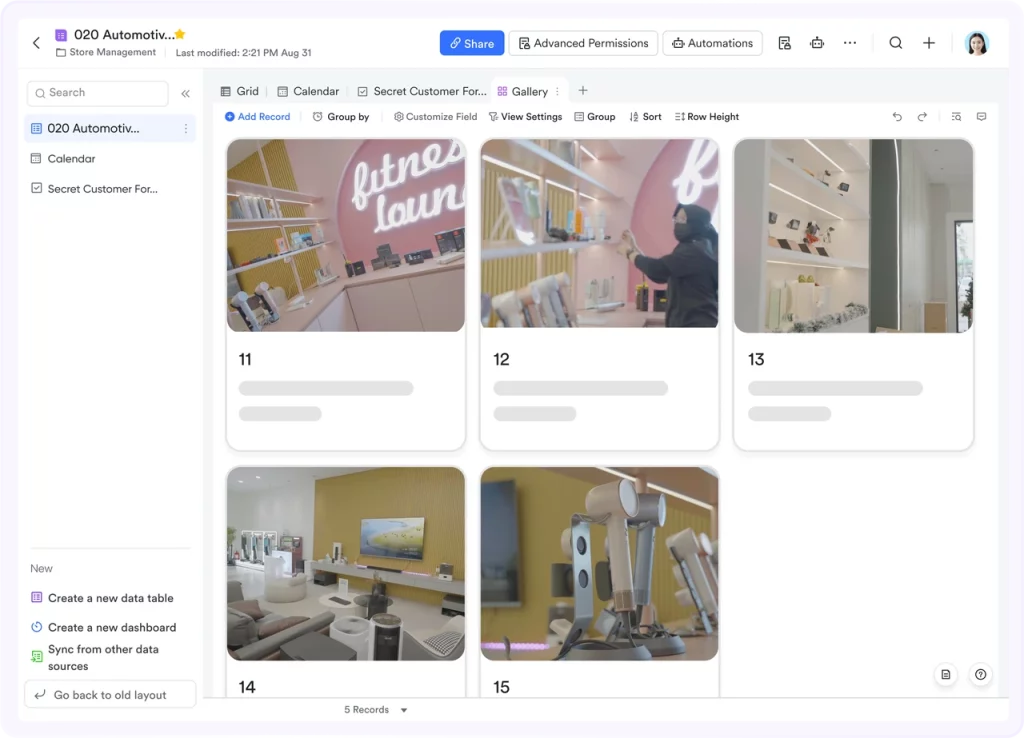The height and width of the screenshot is (738, 1024).
Task: Open the help question mark icon
Action: click(x=980, y=675)
